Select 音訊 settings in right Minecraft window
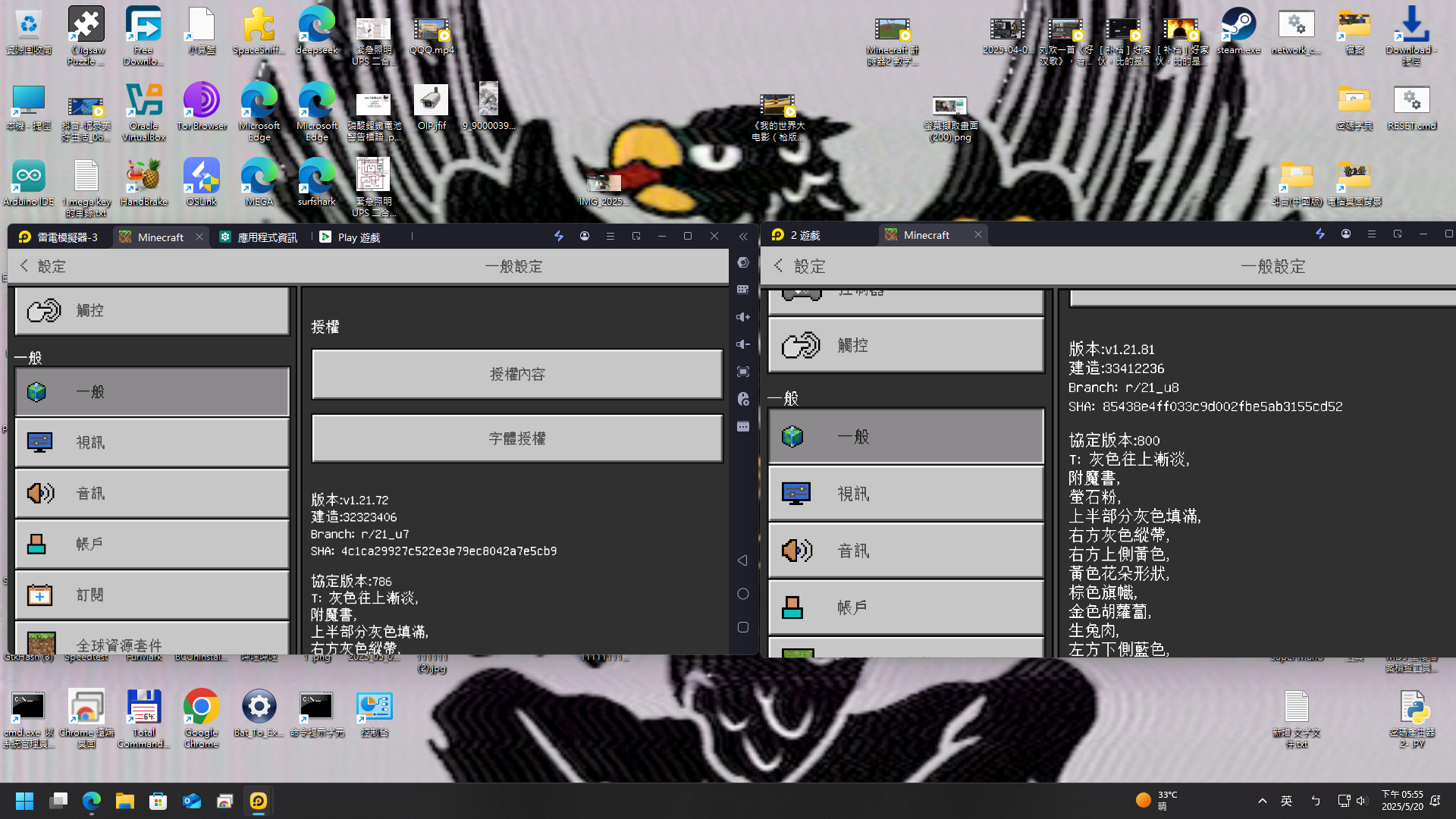This screenshot has width=1456, height=819. [905, 551]
